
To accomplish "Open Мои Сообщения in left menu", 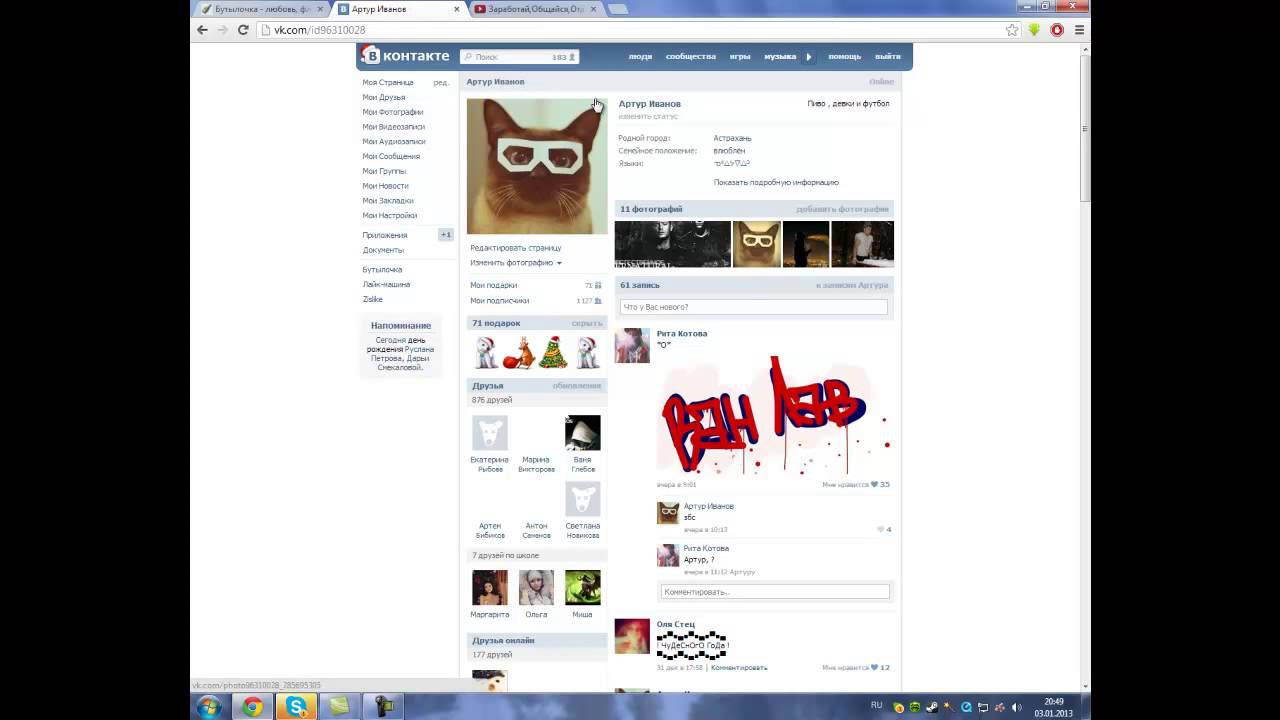I will point(391,156).
